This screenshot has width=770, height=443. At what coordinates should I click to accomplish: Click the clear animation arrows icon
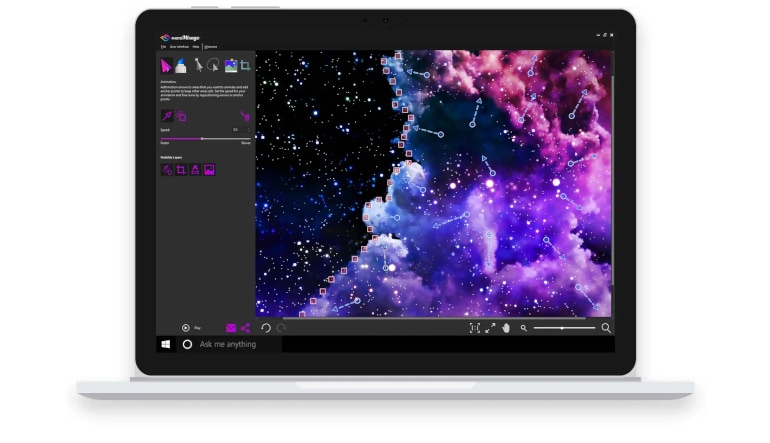click(x=244, y=116)
